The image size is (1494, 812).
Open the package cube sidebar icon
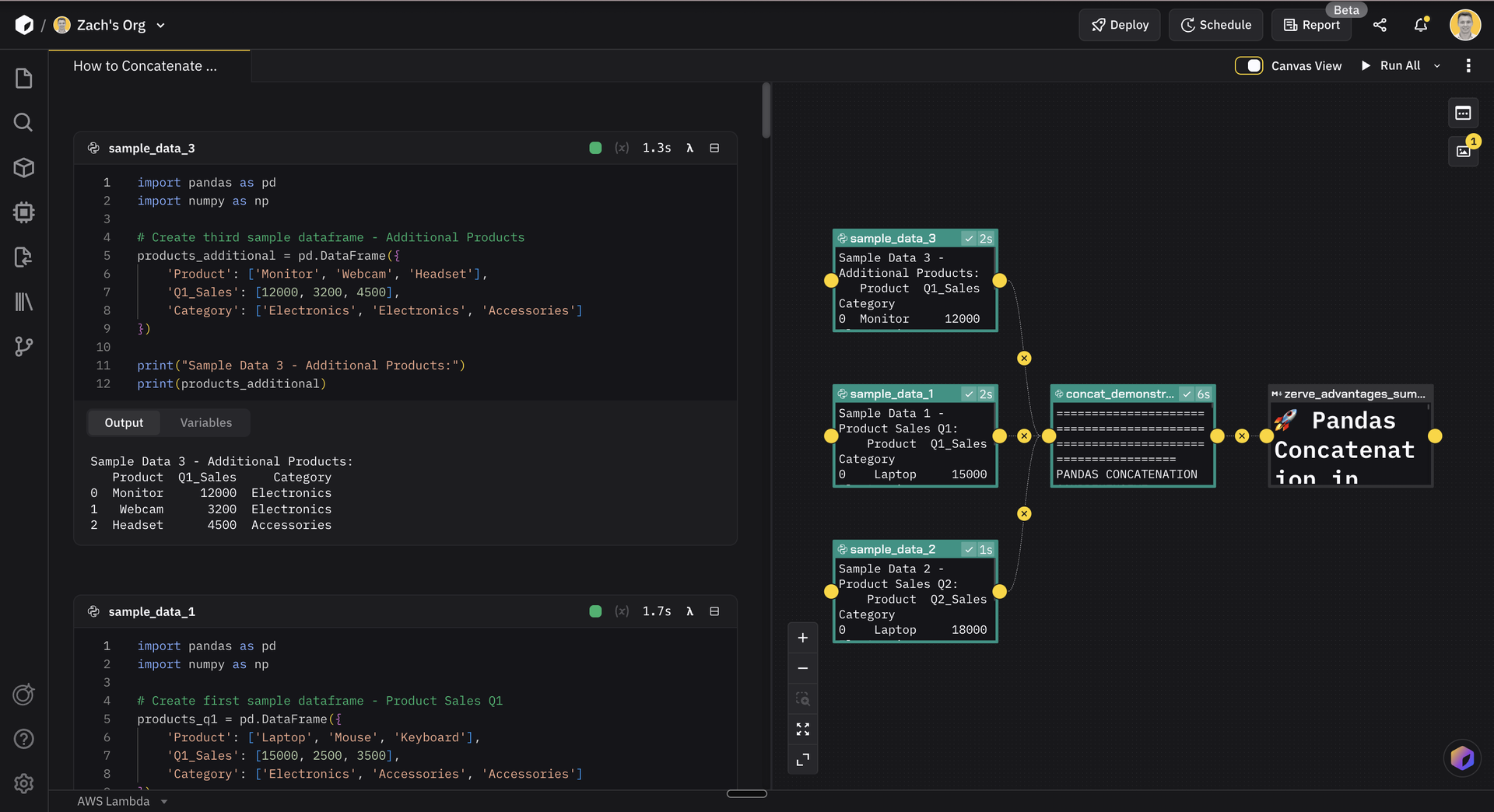tap(24, 167)
